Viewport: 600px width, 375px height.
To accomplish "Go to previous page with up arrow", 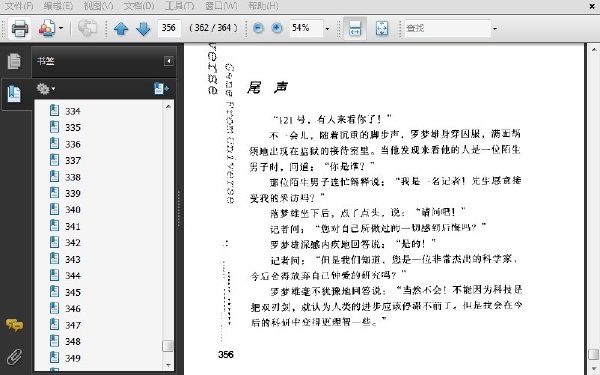I will pos(121,28).
